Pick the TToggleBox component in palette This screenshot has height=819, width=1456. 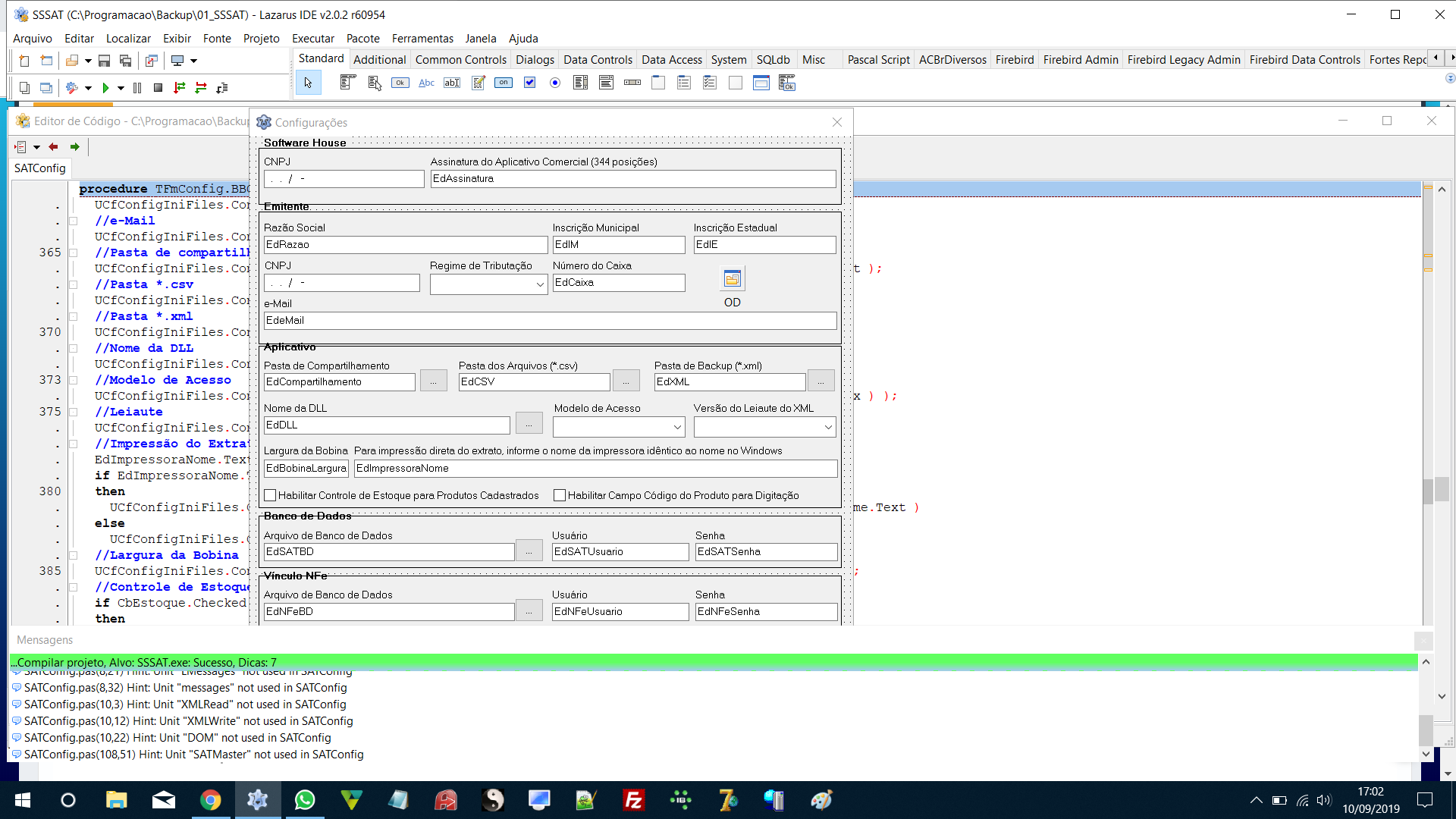tap(504, 83)
